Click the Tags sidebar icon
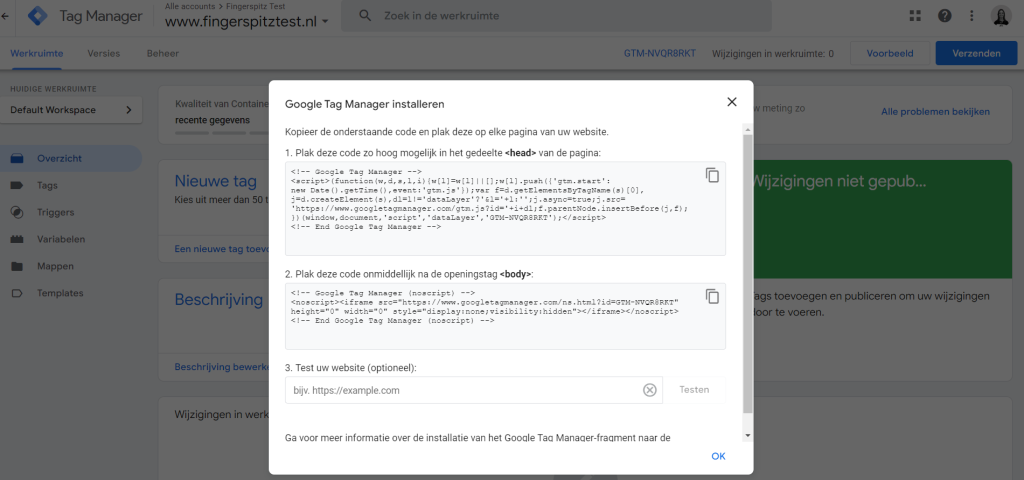Image resolution: width=1024 pixels, height=480 pixels. (17, 185)
